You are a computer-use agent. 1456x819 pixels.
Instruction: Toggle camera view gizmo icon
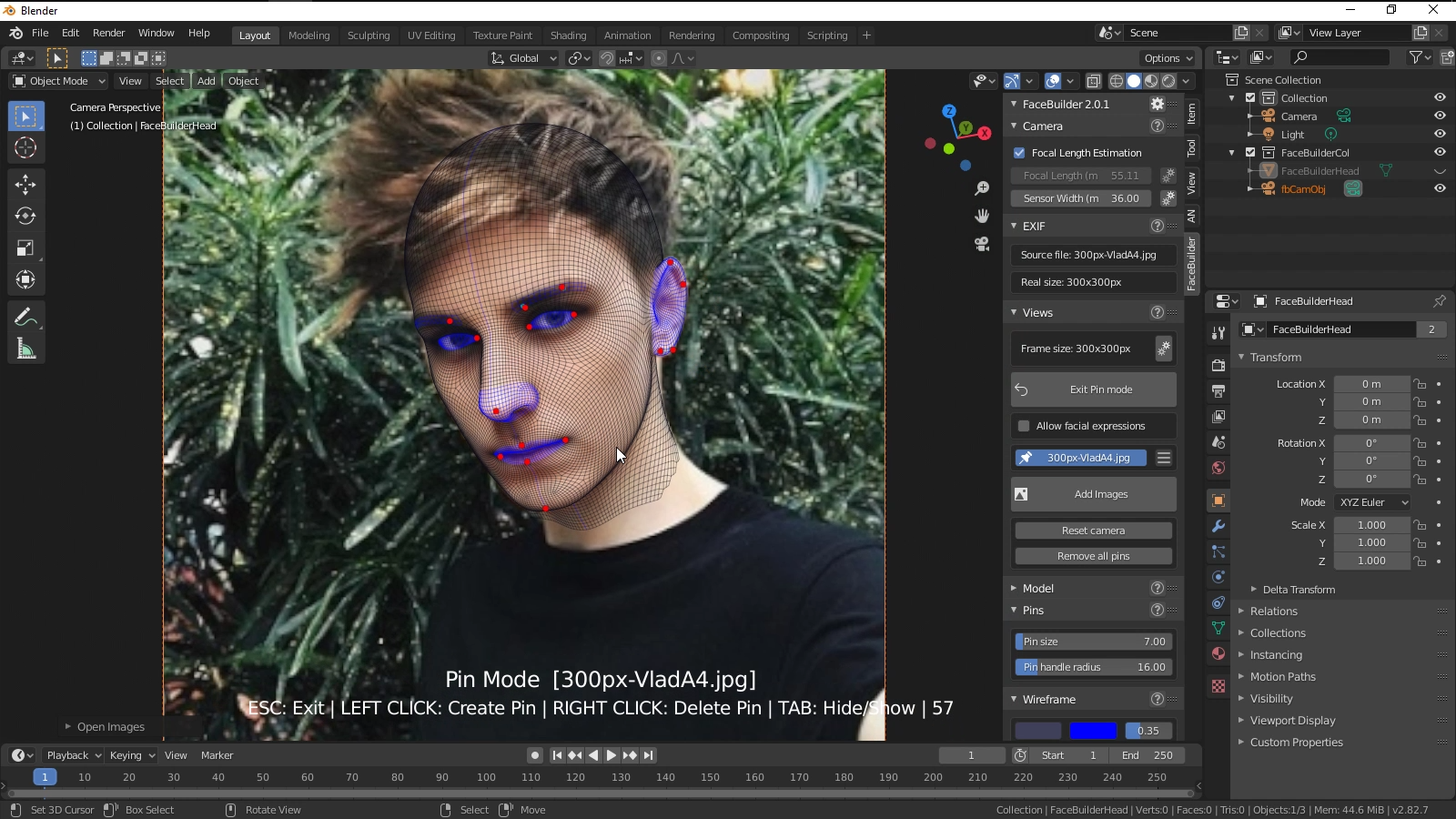coord(982,245)
